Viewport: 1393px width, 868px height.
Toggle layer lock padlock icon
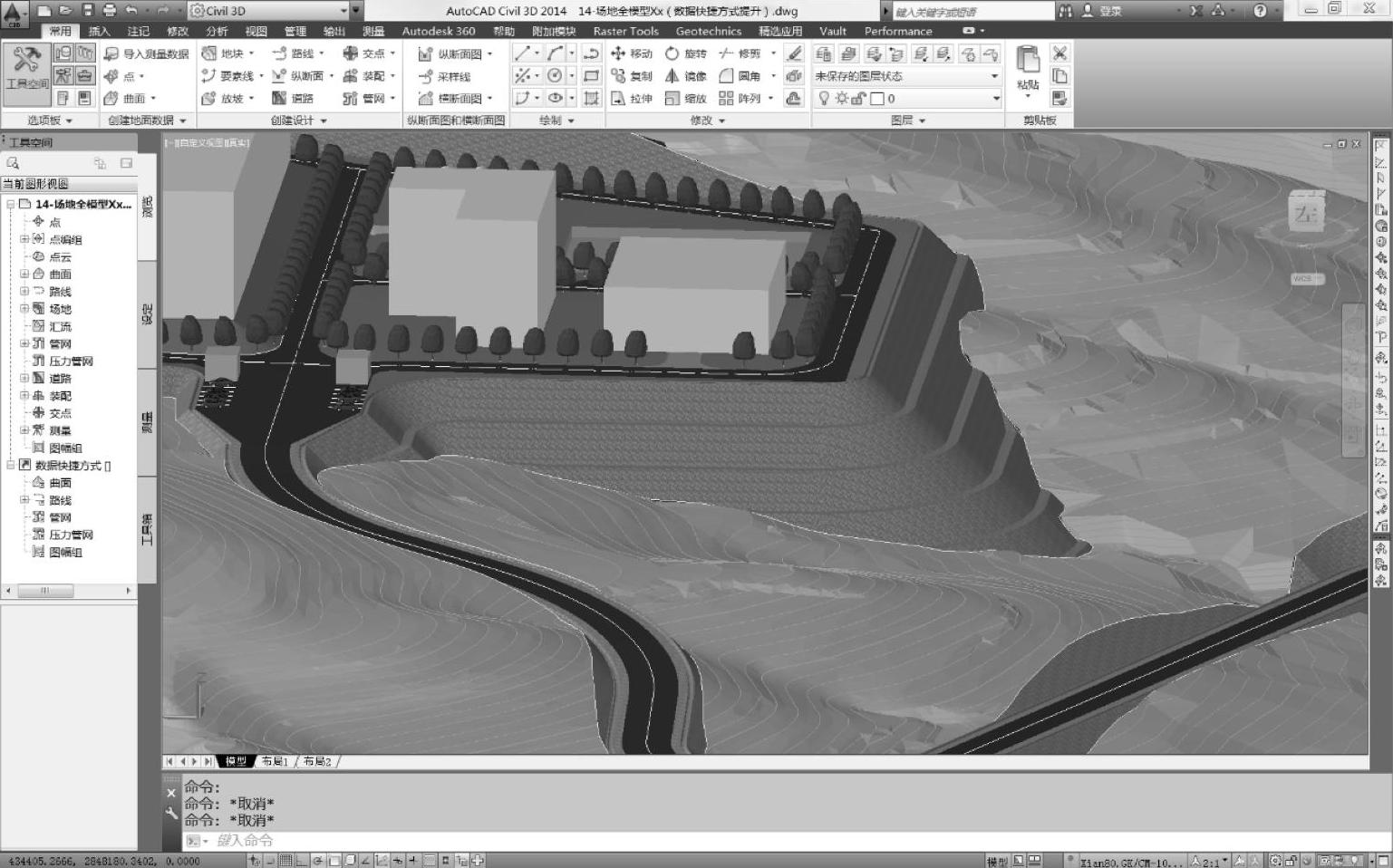[858, 98]
